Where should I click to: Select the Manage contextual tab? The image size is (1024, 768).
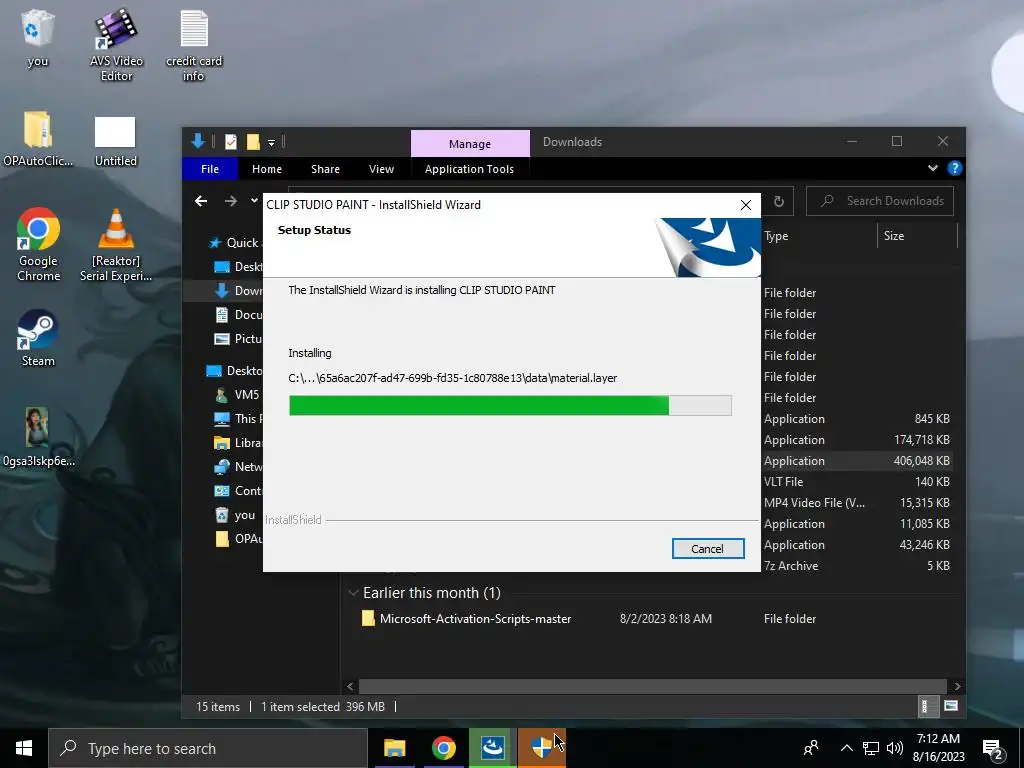pyautogui.click(x=470, y=144)
